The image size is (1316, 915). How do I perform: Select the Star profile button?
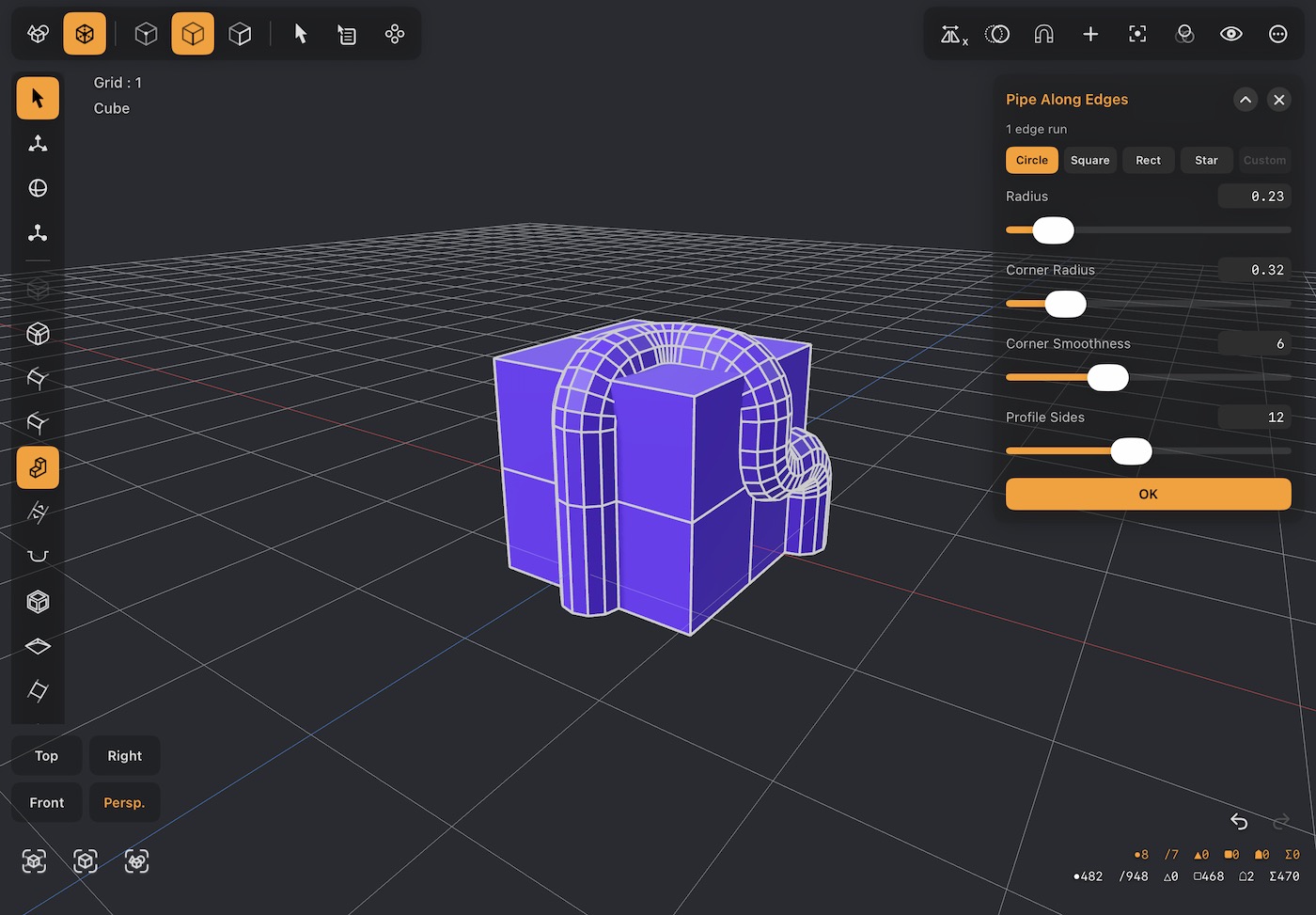(1207, 160)
